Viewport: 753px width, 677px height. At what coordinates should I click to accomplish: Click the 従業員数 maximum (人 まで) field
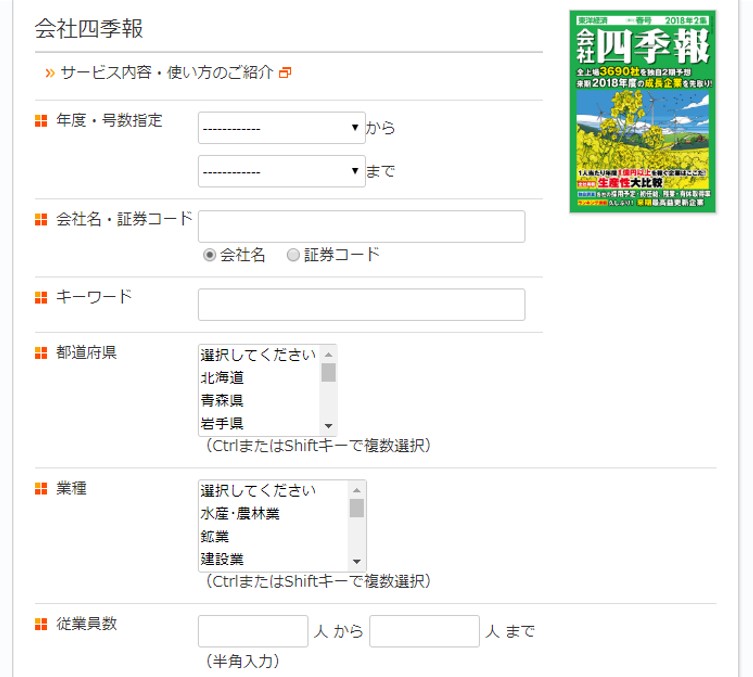tap(425, 631)
